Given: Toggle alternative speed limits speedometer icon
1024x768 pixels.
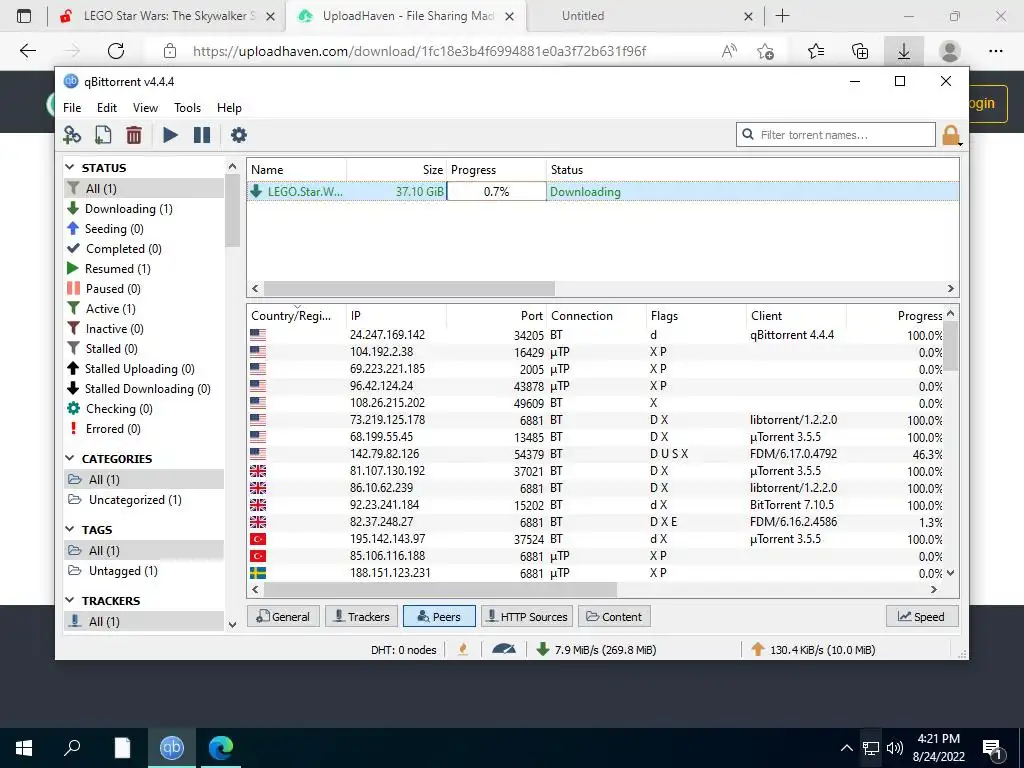Looking at the screenshot, I should [x=504, y=649].
